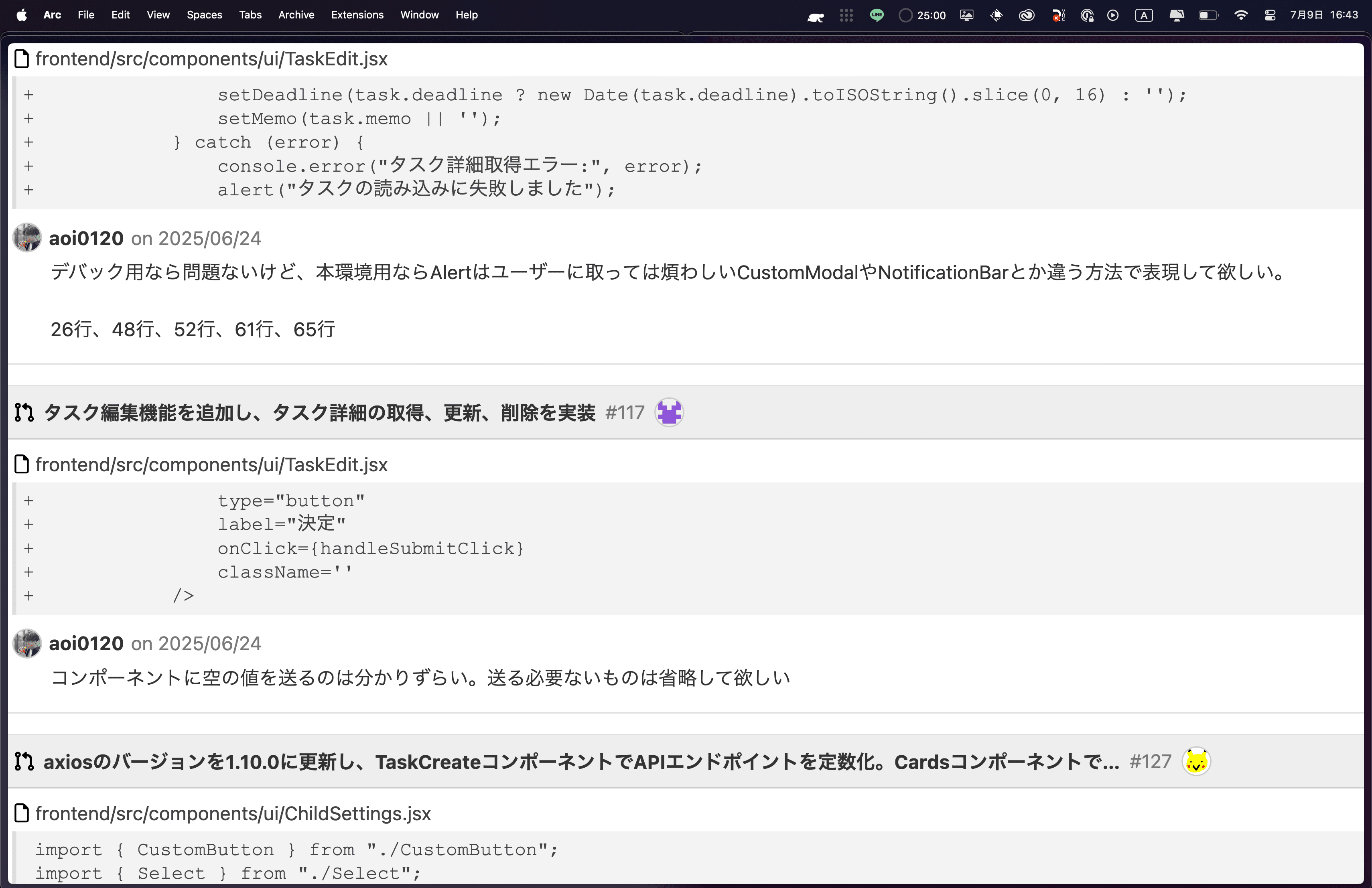Open aoi0120 profile on the Alert comment

tap(86, 238)
